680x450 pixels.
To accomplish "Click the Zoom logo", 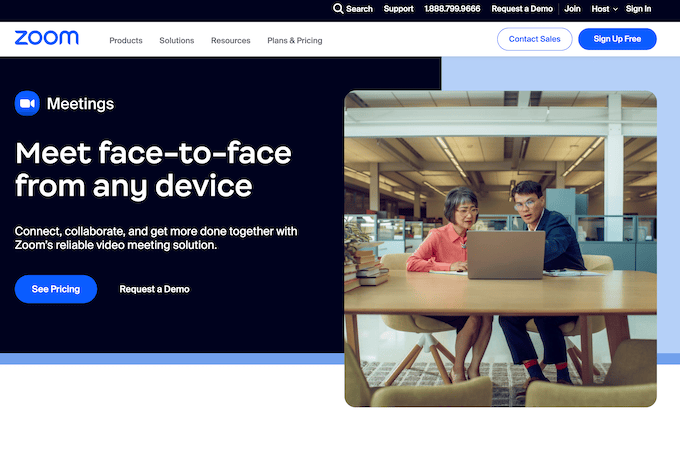I will point(47,38).
